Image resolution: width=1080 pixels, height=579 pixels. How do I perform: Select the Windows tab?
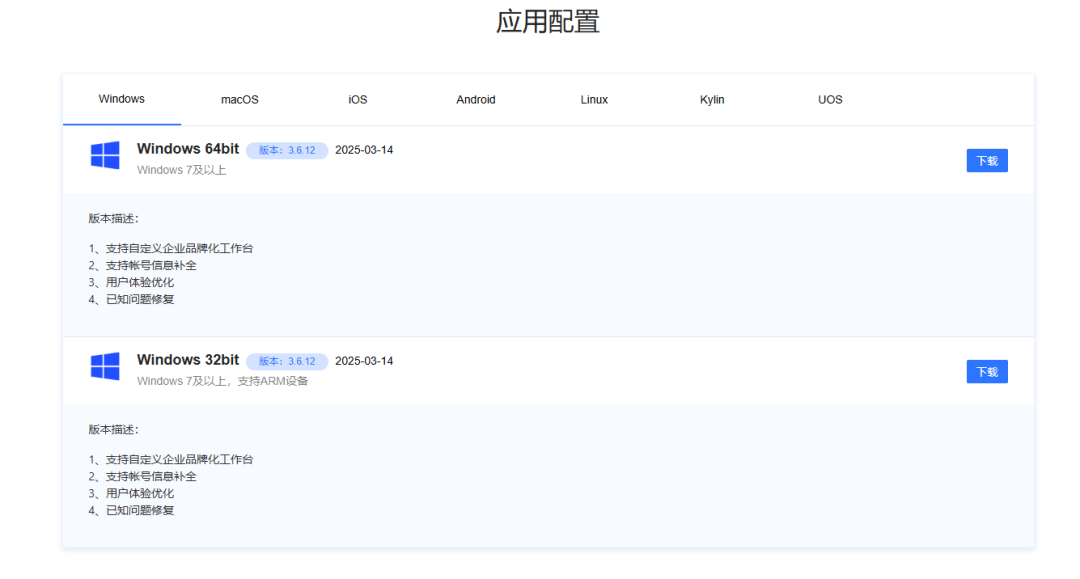(x=122, y=99)
